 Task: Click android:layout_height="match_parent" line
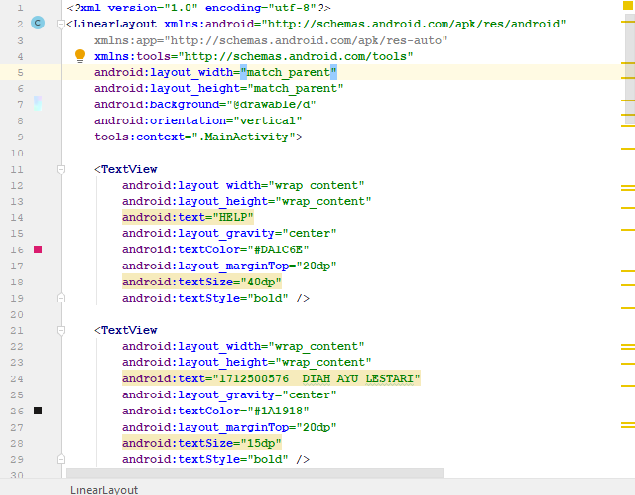pyautogui.click(x=219, y=88)
